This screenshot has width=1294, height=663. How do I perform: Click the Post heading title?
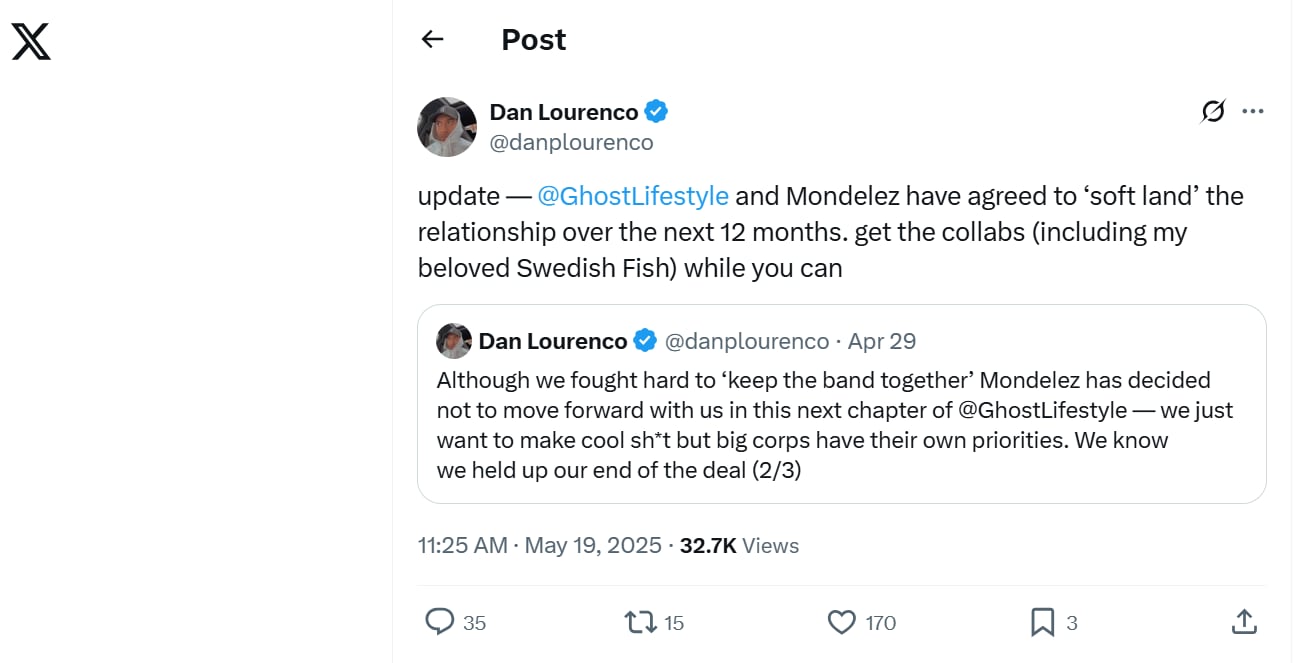click(x=533, y=39)
